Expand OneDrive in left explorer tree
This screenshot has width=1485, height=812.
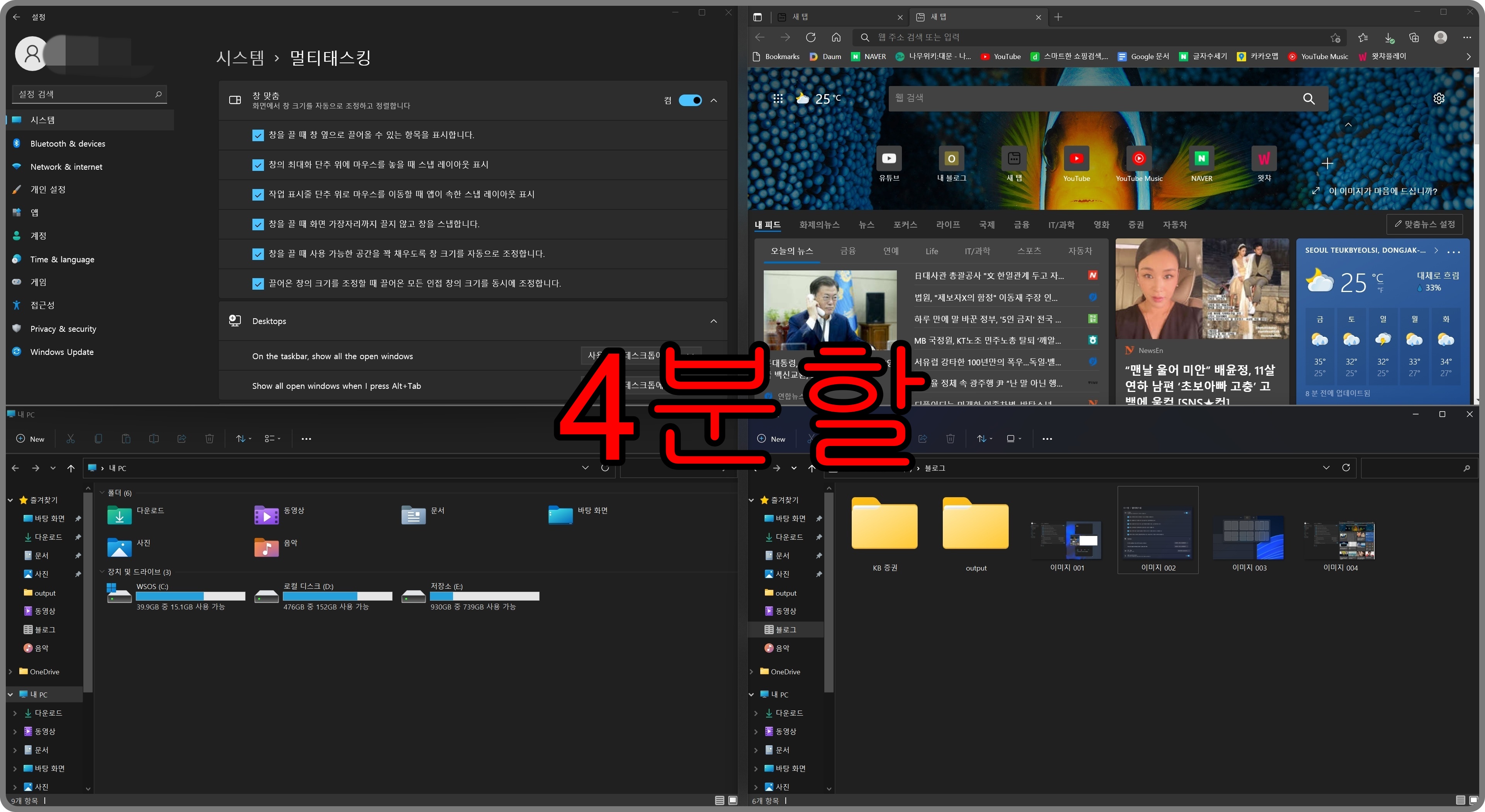point(10,671)
